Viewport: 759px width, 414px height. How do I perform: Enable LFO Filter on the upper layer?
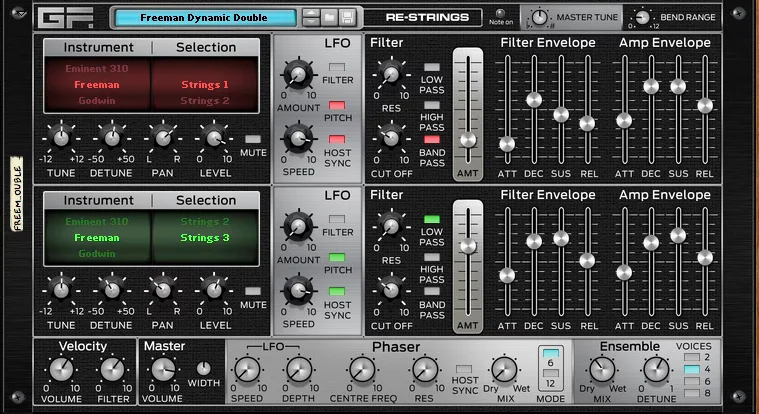[337, 67]
